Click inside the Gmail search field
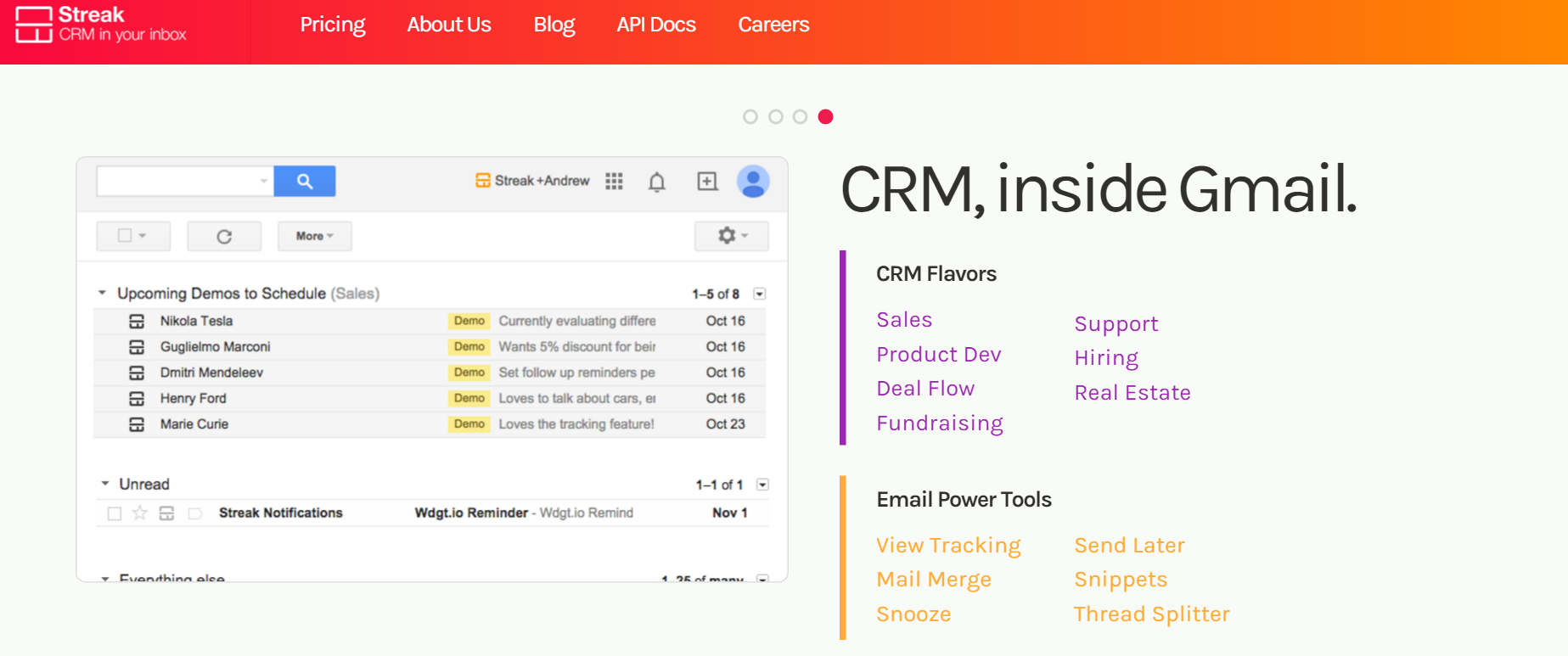The height and width of the screenshot is (656, 1568). pos(178,181)
